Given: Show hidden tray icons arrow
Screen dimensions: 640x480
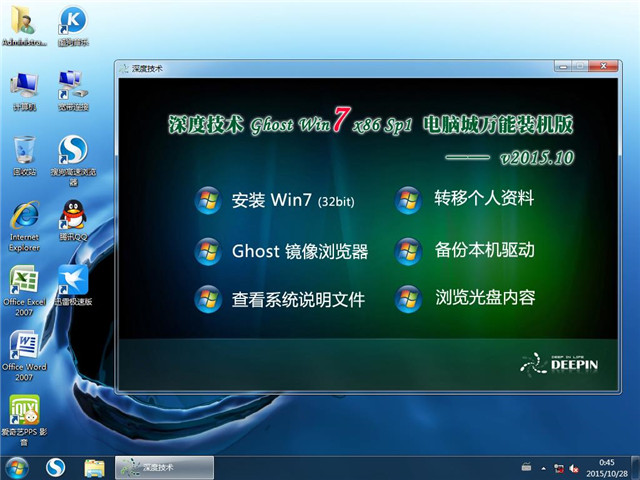Looking at the screenshot, I should coord(544,469).
